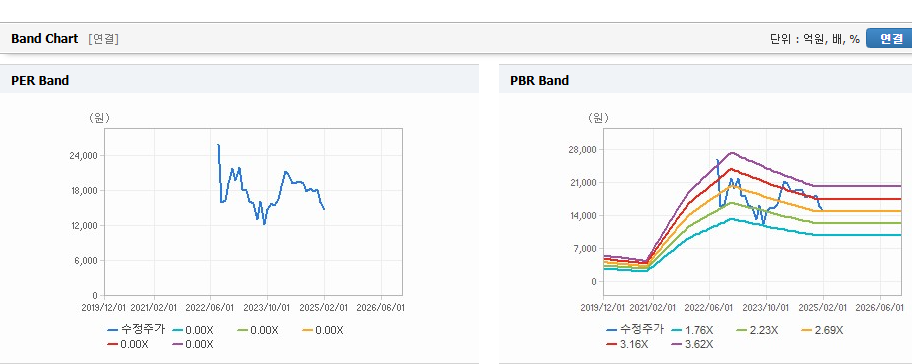Click 2025/02/01 date label in PBR Band
The height and width of the screenshot is (364, 912).
tap(823, 308)
